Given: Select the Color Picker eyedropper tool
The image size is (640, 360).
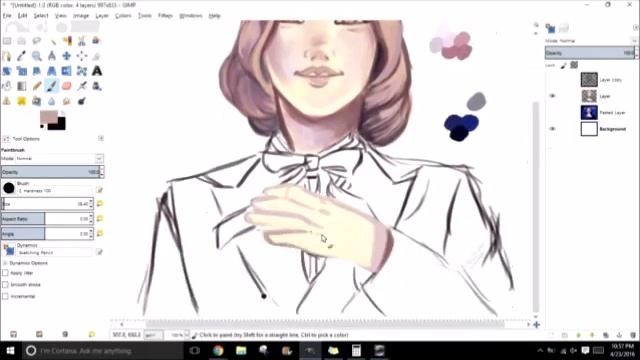Looking at the screenshot, I should pyautogui.click(x=22, y=56).
